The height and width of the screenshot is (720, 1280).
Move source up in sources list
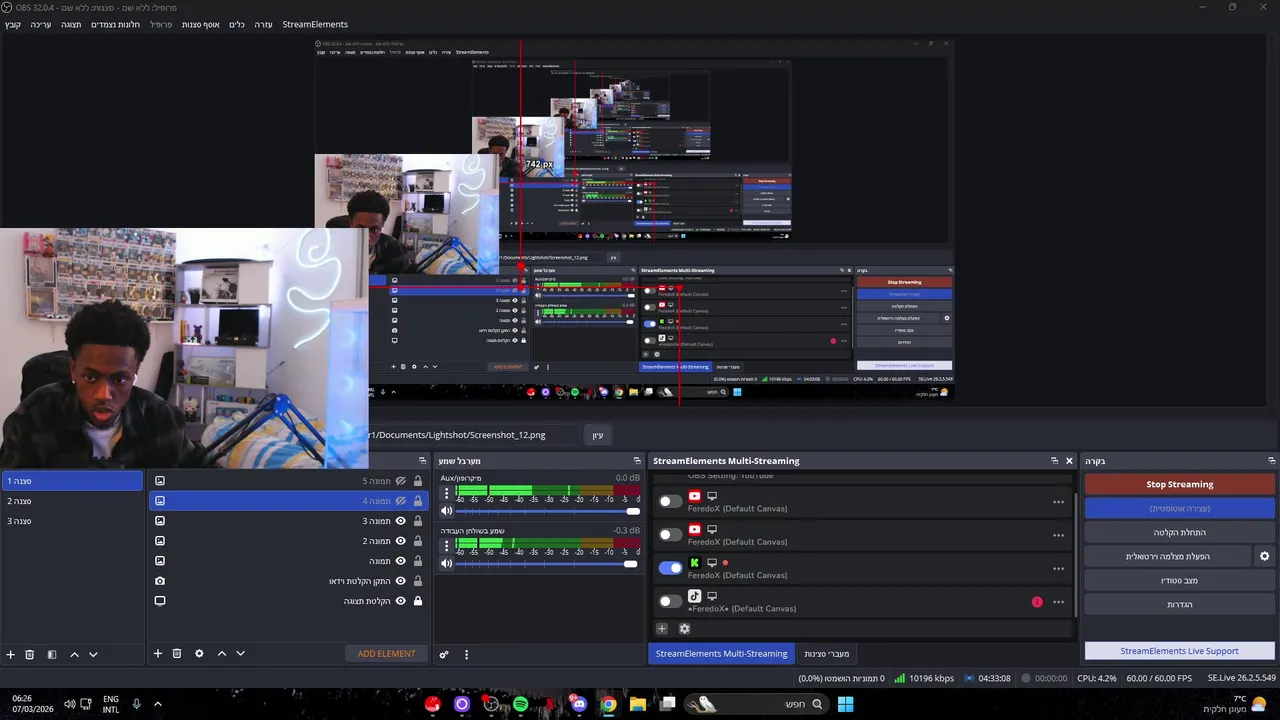point(222,653)
